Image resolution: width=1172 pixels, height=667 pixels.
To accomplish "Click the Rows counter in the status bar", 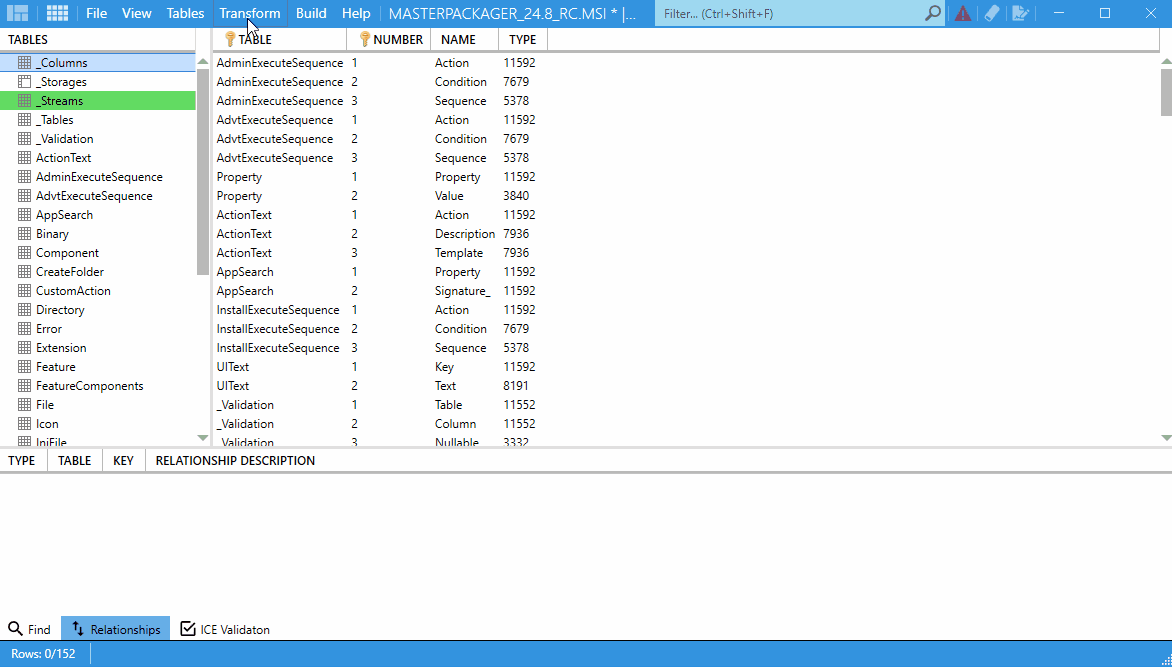I will pos(44,653).
